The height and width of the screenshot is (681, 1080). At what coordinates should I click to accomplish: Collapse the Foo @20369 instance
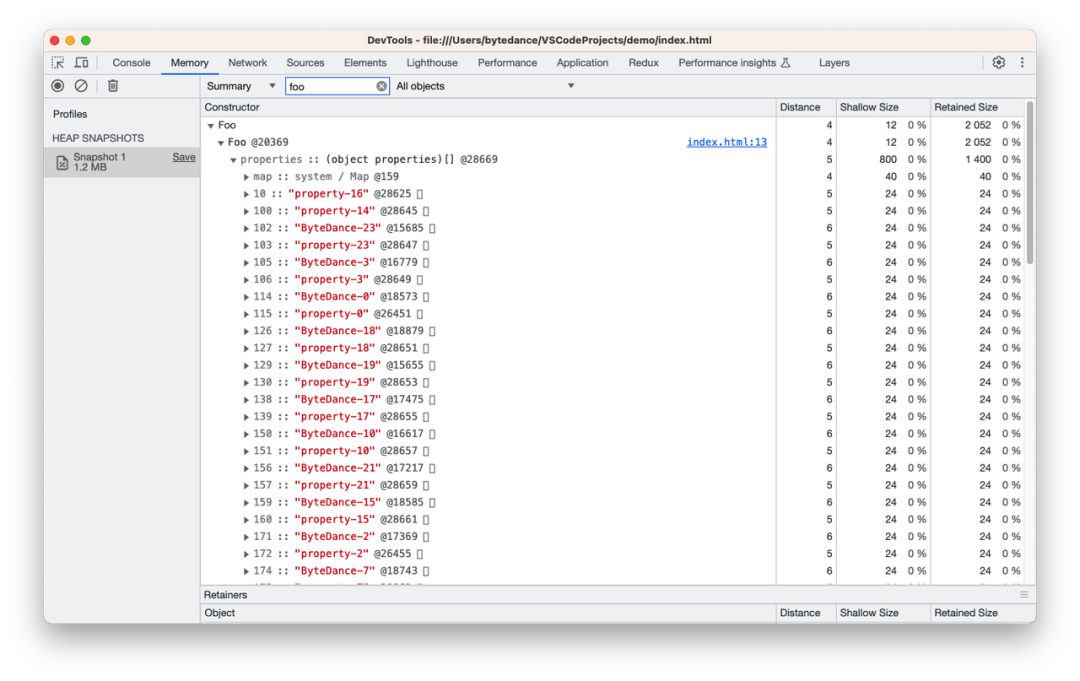click(x=221, y=143)
